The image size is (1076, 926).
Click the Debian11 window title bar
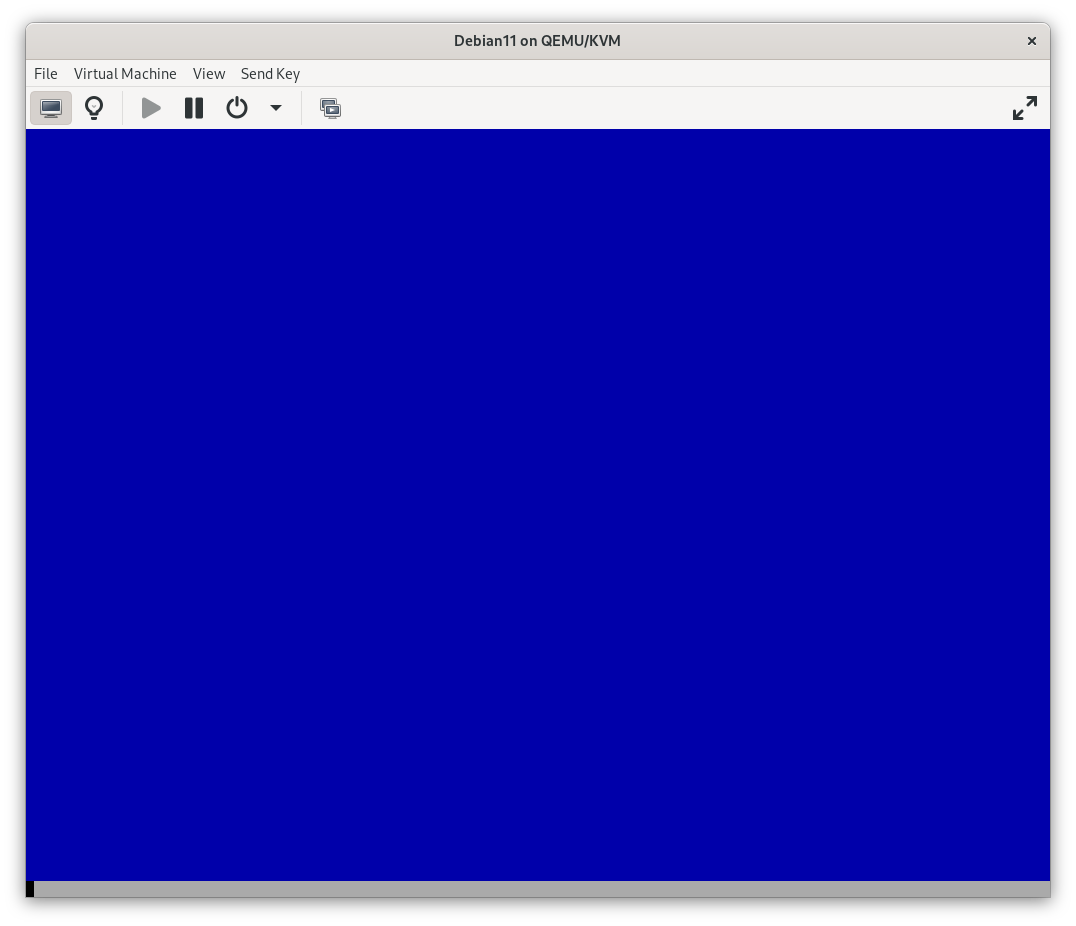[x=538, y=41]
